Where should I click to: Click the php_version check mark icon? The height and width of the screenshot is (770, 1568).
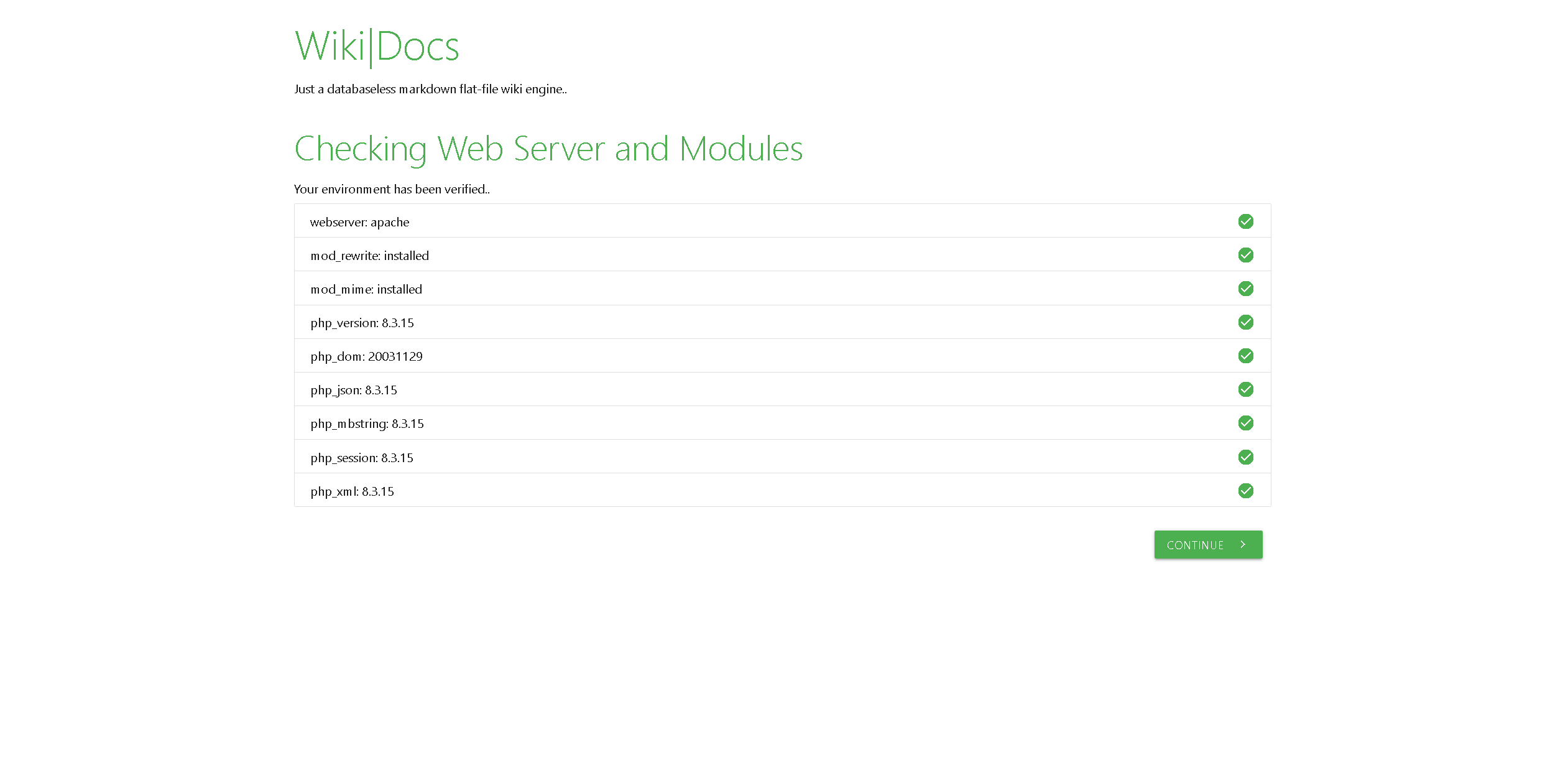(x=1245, y=322)
